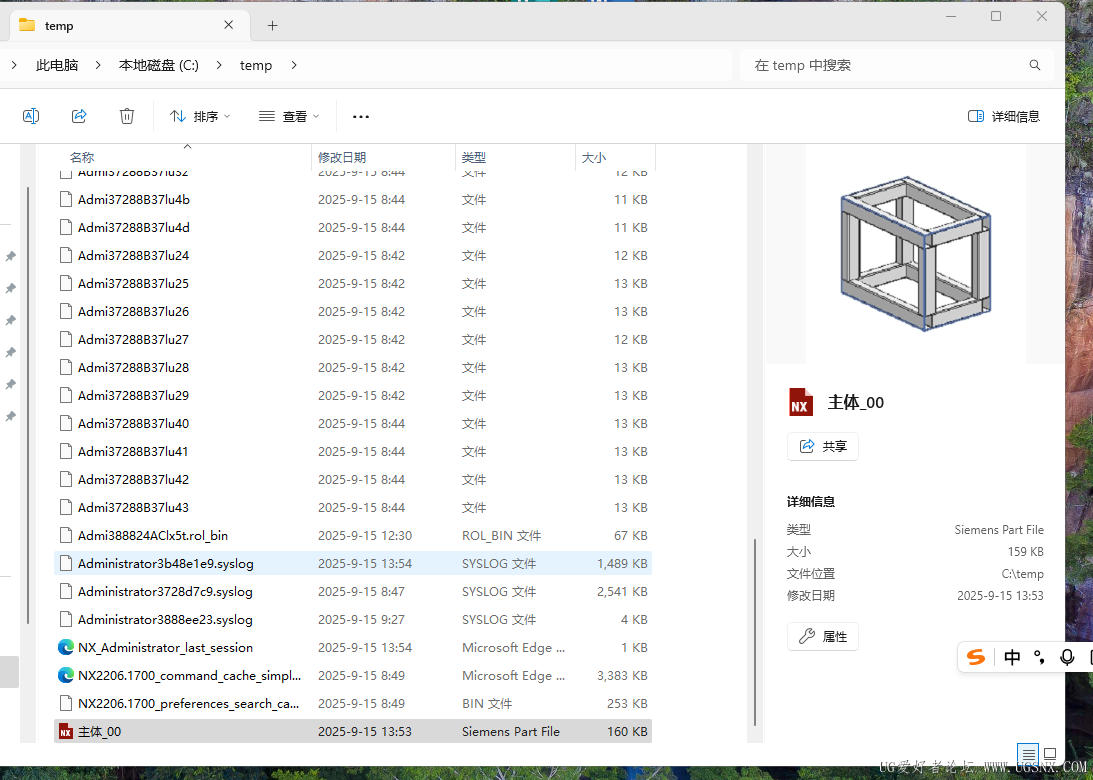Viewport: 1093px width, 780px height.
Task: Click NX icon in details pane
Action: (801, 402)
